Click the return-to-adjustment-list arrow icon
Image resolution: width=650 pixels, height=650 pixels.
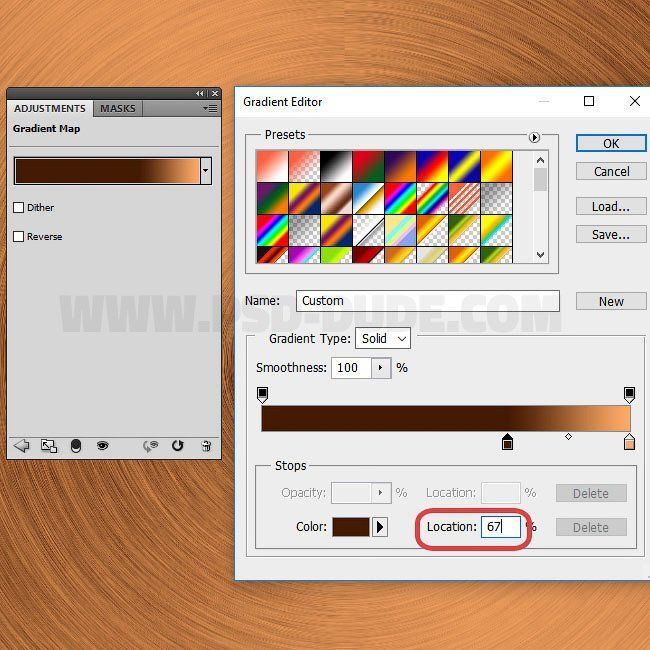(x=22, y=446)
